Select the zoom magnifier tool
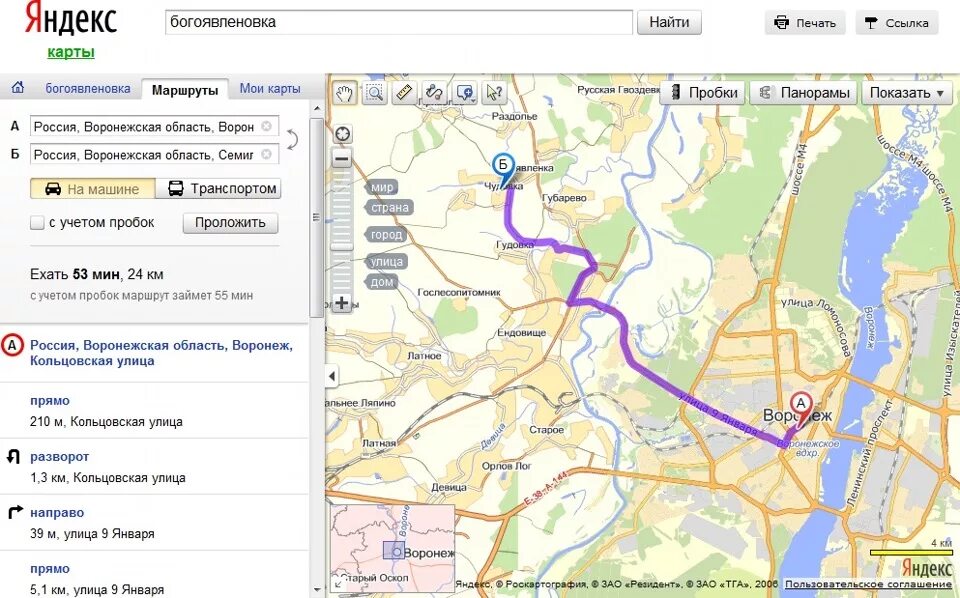Viewport: 960px width, 598px height. click(375, 93)
